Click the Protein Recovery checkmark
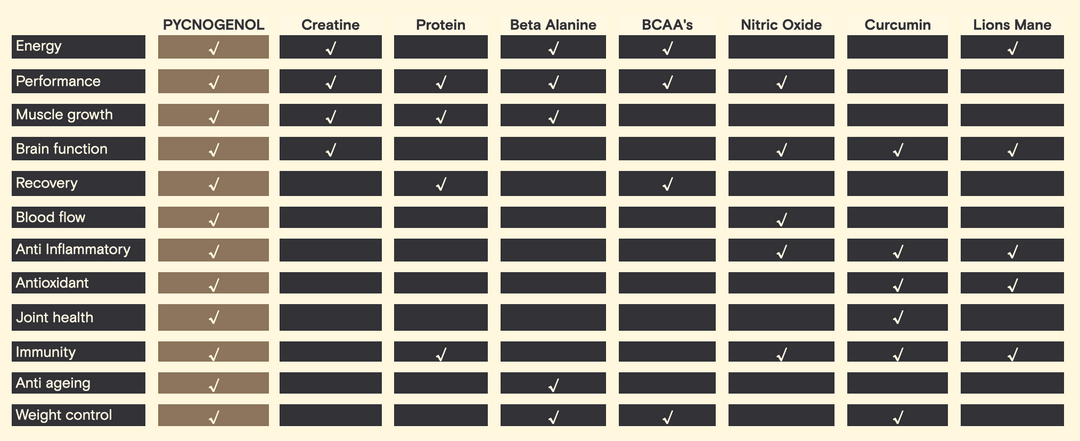 pos(441,184)
